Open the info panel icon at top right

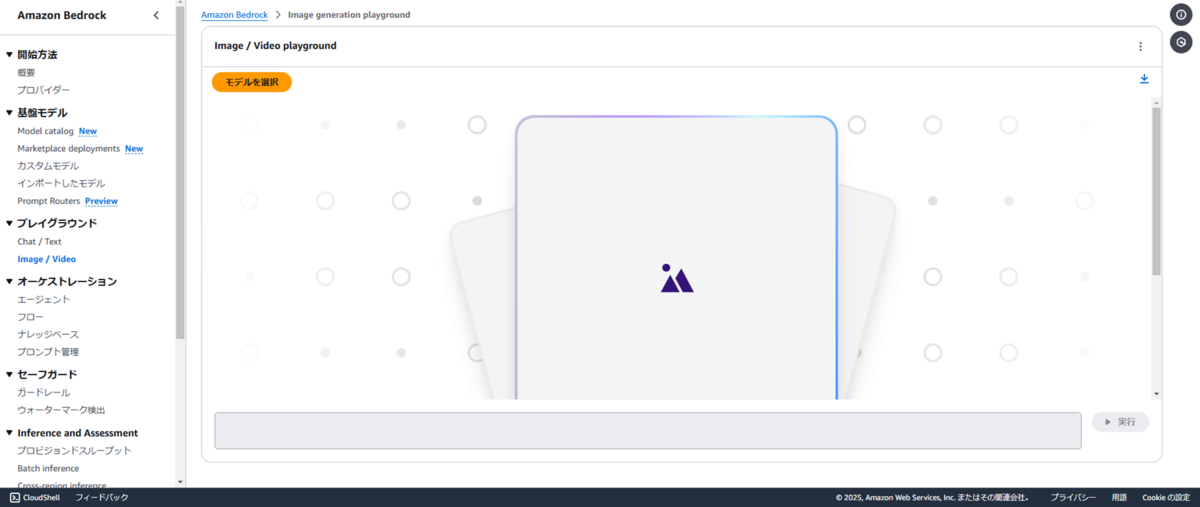pyautogui.click(x=1181, y=14)
